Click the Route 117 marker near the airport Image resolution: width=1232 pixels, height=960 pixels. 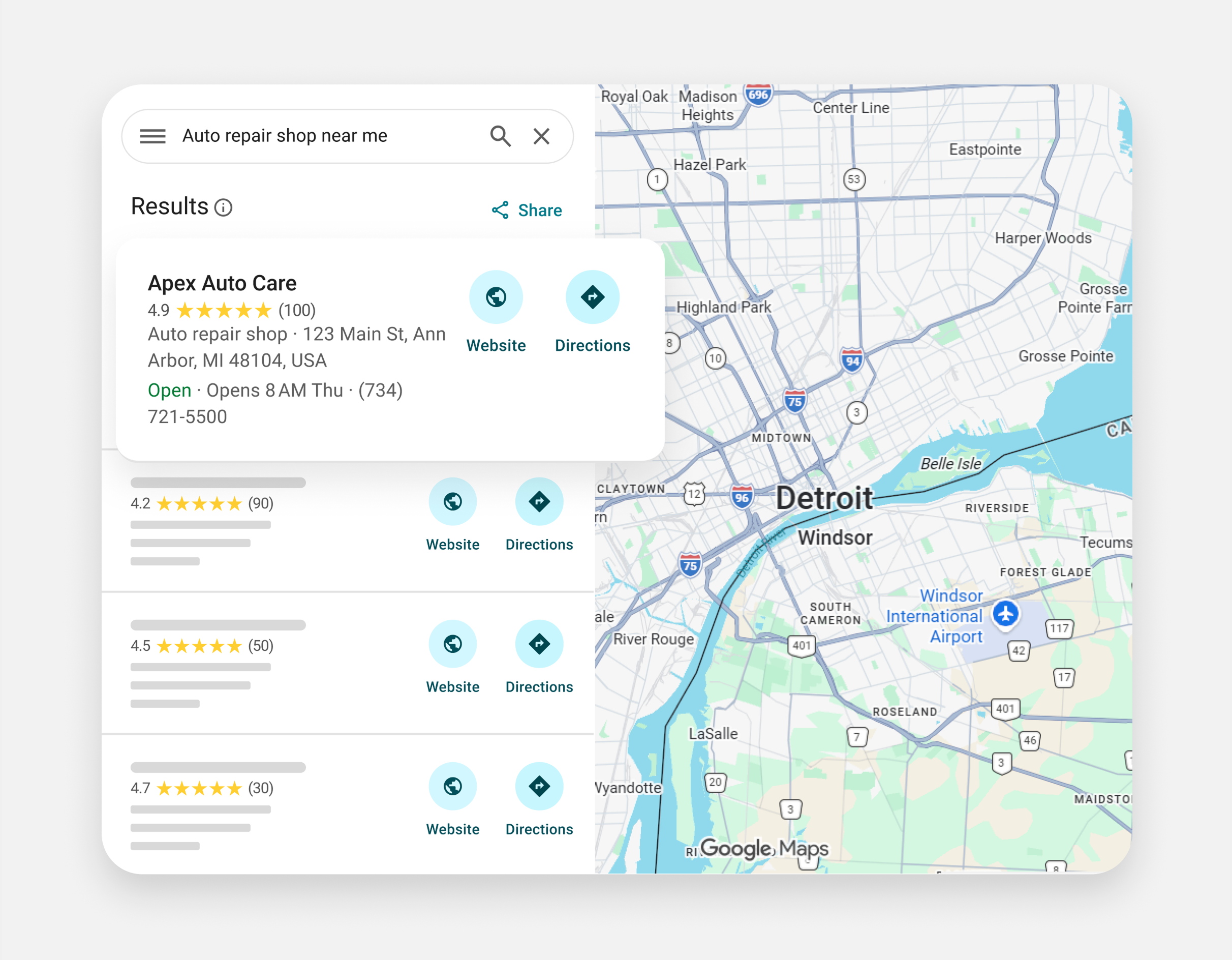pos(1059,628)
